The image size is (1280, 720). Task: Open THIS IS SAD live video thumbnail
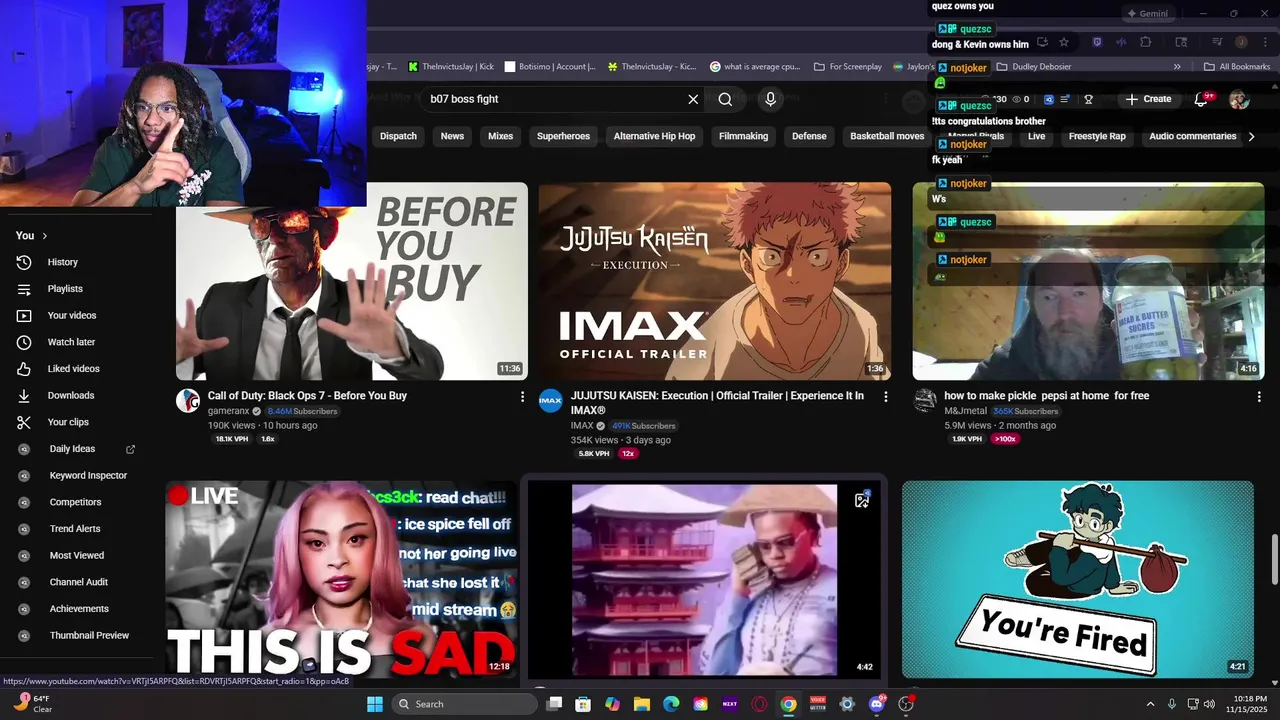click(x=341, y=579)
